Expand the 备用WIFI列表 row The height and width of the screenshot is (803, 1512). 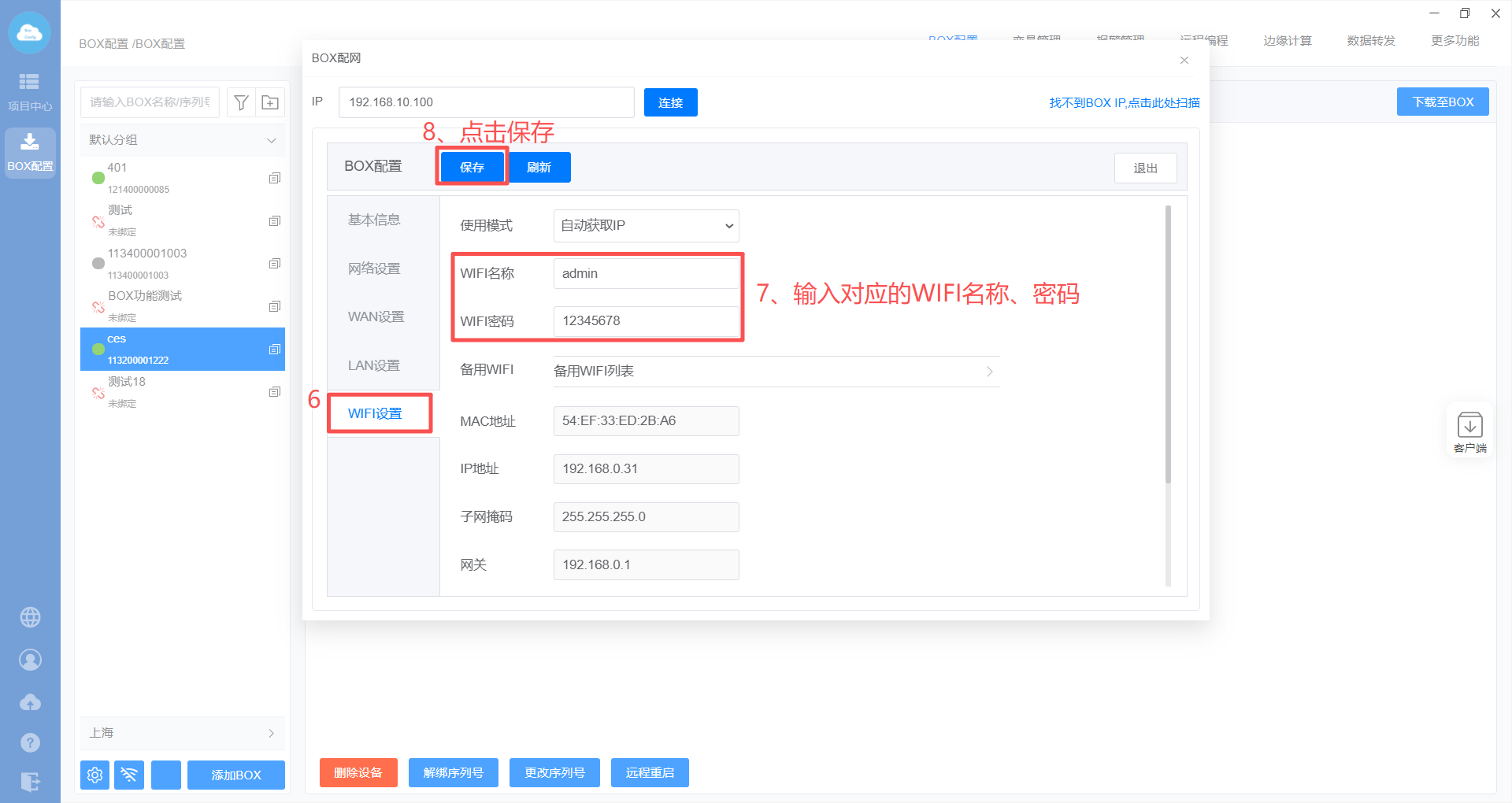coord(776,372)
